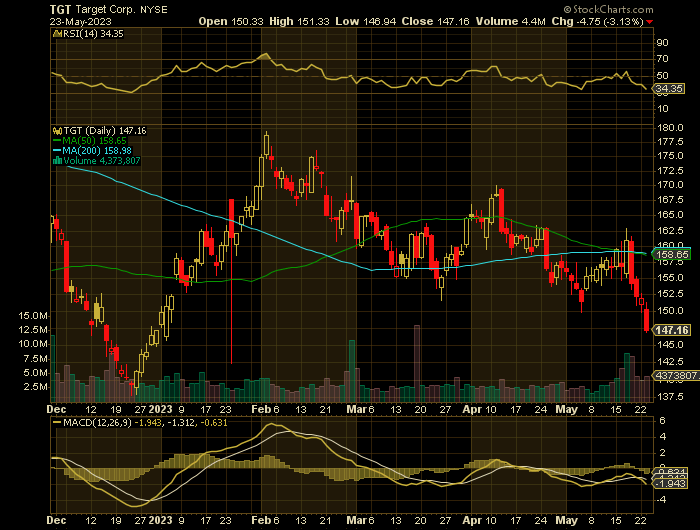700x530 pixels.
Task: Click the volume bars icon in legend
Action: 57,161
